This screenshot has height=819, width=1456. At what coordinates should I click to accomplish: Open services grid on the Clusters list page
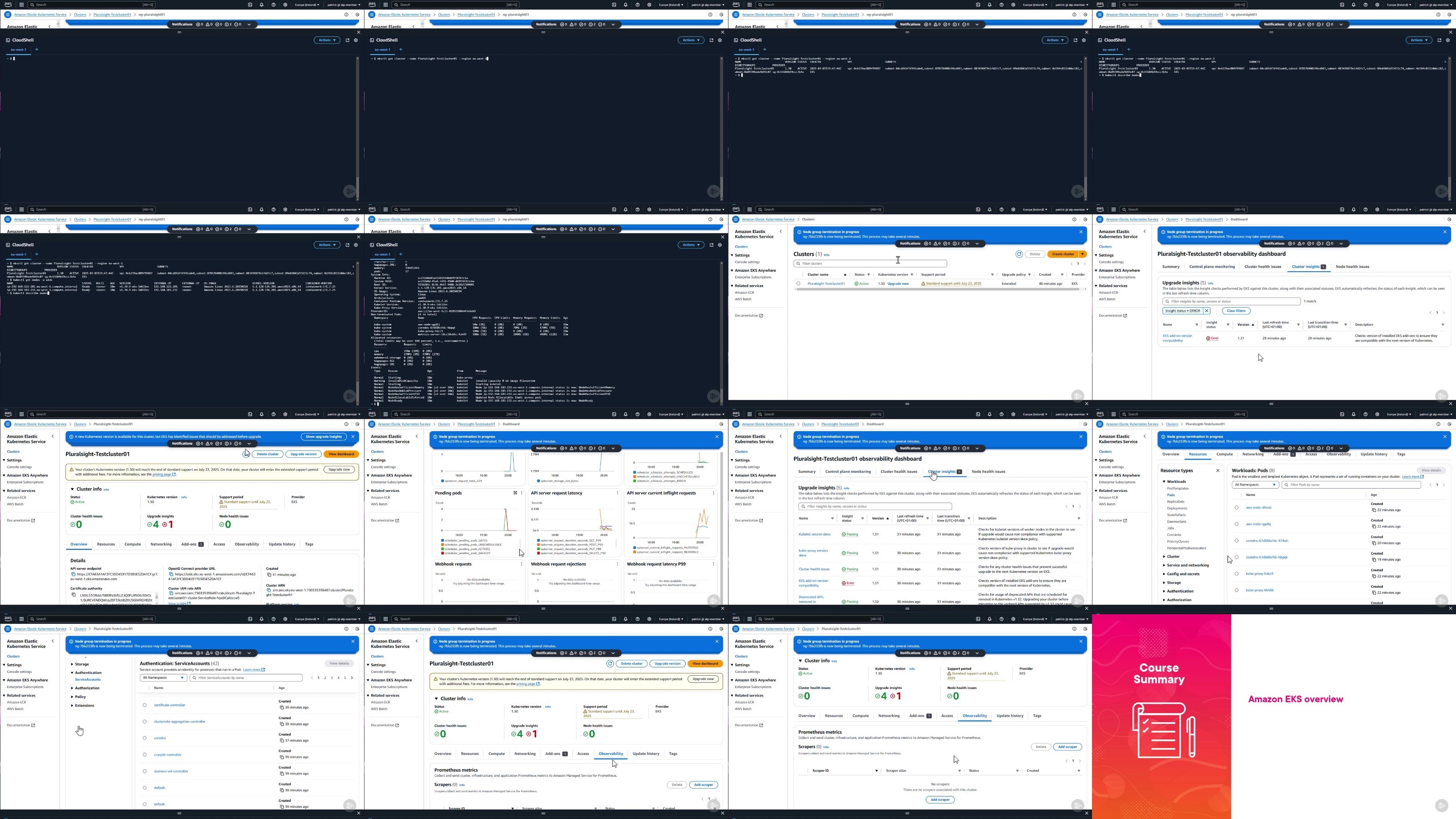[749, 210]
